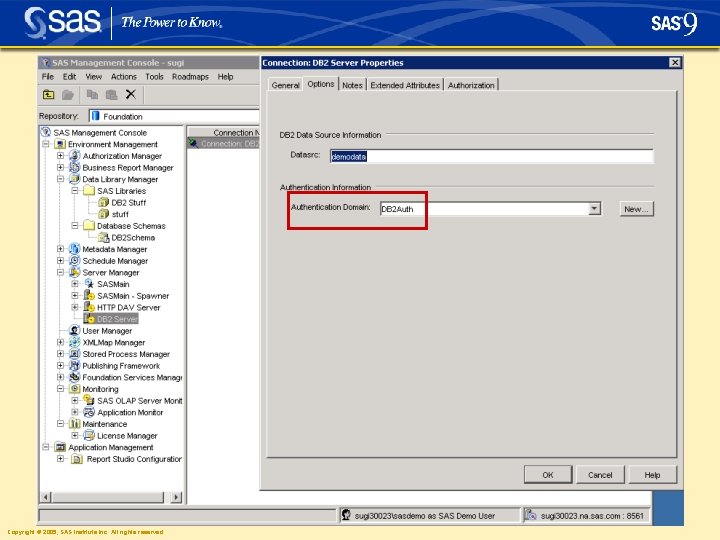
Task: Switch to the Notes tab
Action: pos(352,85)
